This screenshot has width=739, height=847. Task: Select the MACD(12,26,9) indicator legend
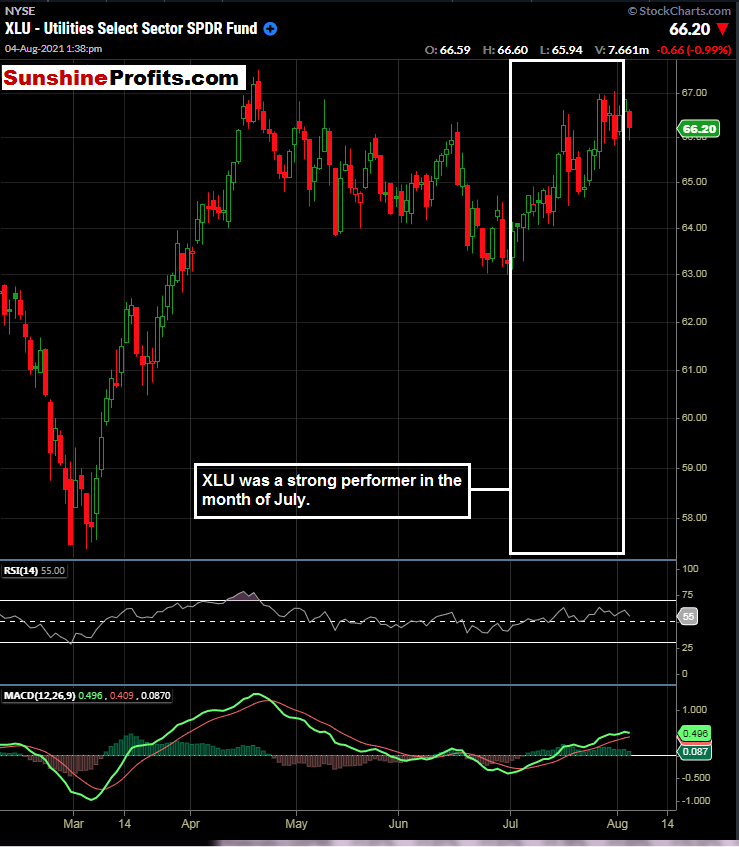click(x=88, y=696)
